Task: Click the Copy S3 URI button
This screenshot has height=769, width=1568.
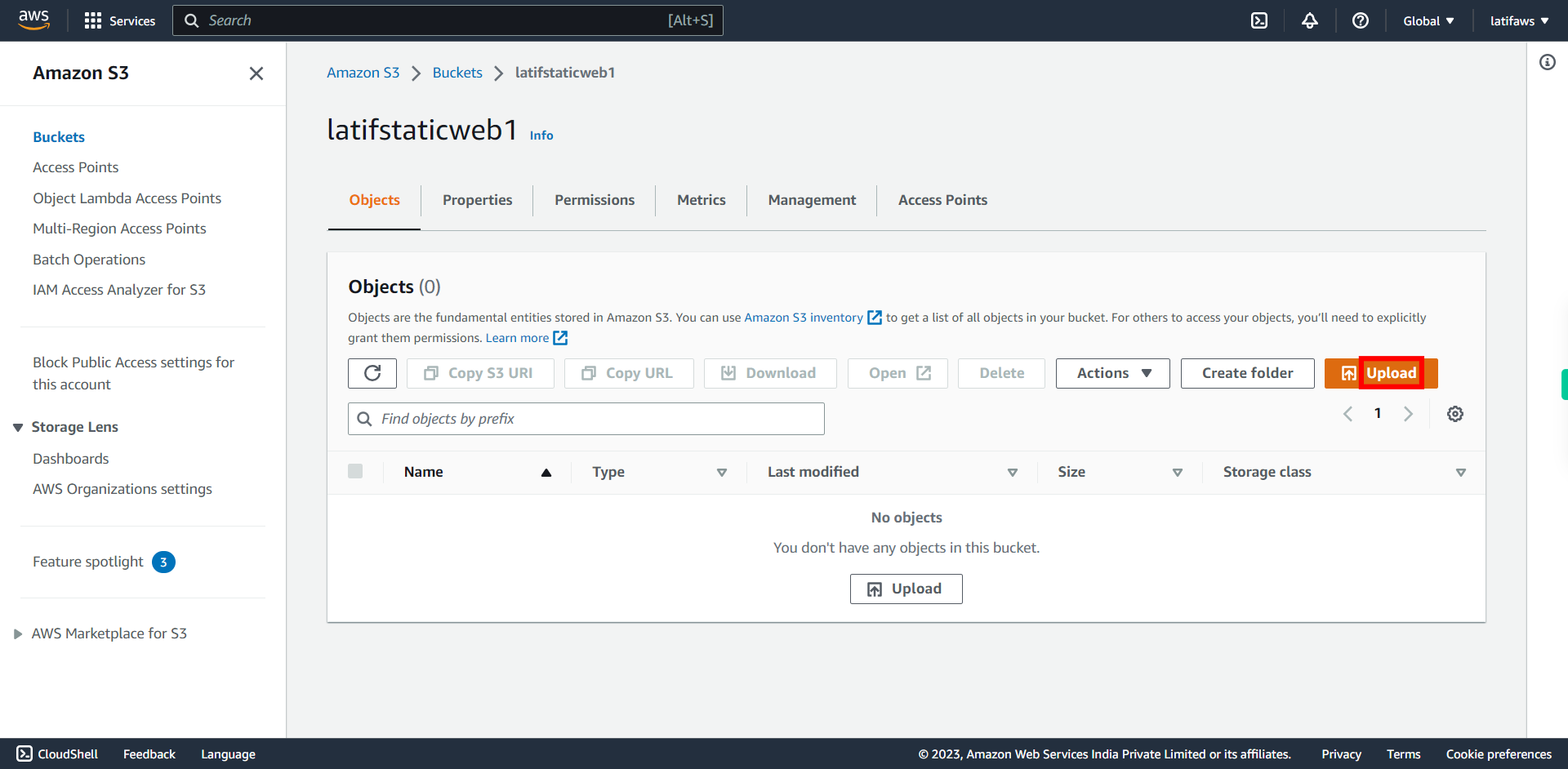Action: tap(480, 373)
